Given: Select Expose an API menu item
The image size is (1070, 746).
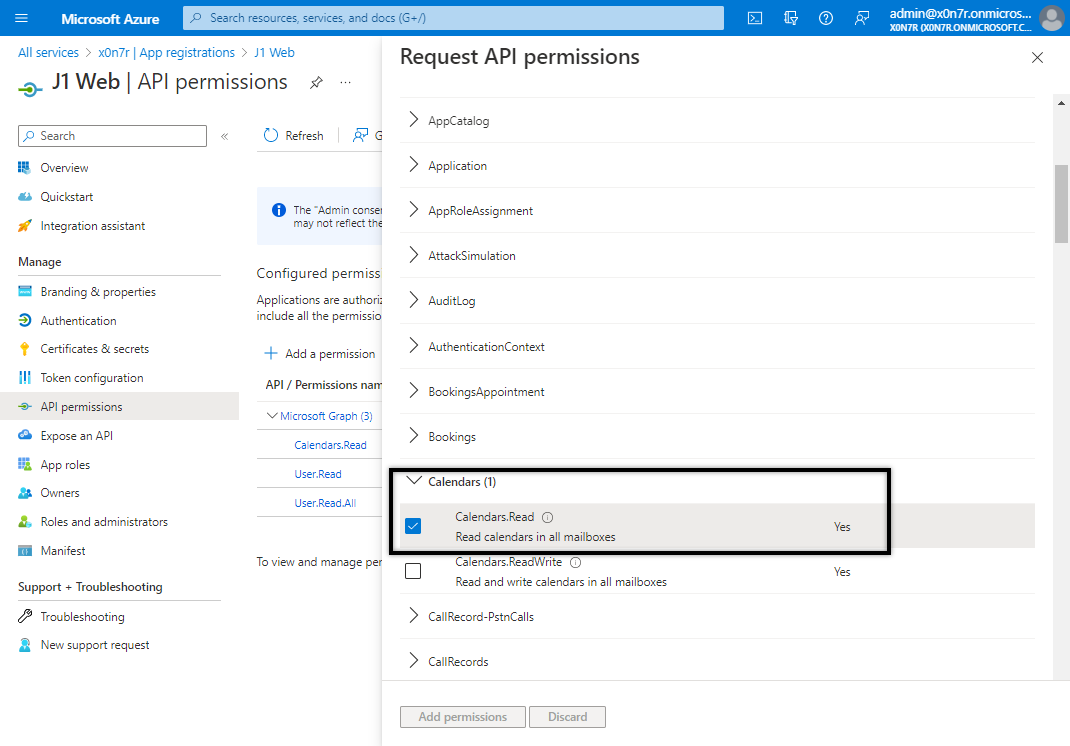Looking at the screenshot, I should click(76, 436).
